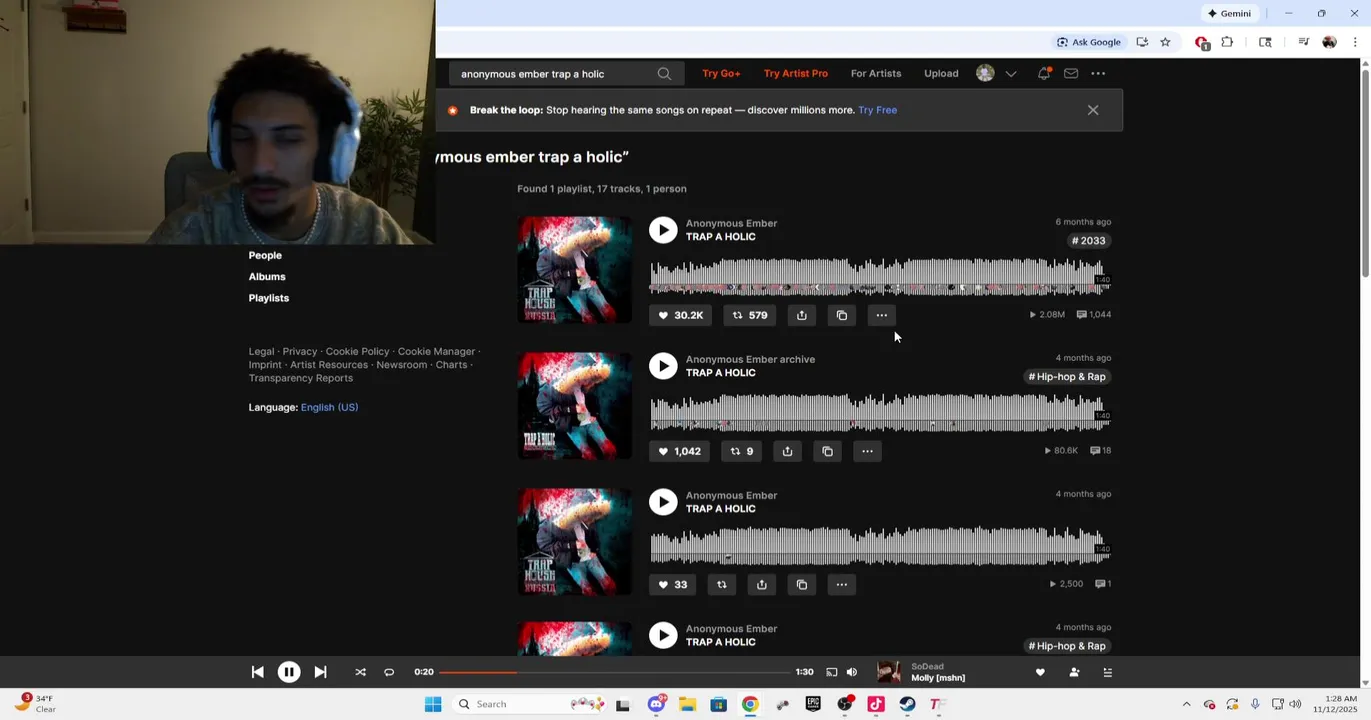Play the Anonymous Ember archive track

pos(663,366)
